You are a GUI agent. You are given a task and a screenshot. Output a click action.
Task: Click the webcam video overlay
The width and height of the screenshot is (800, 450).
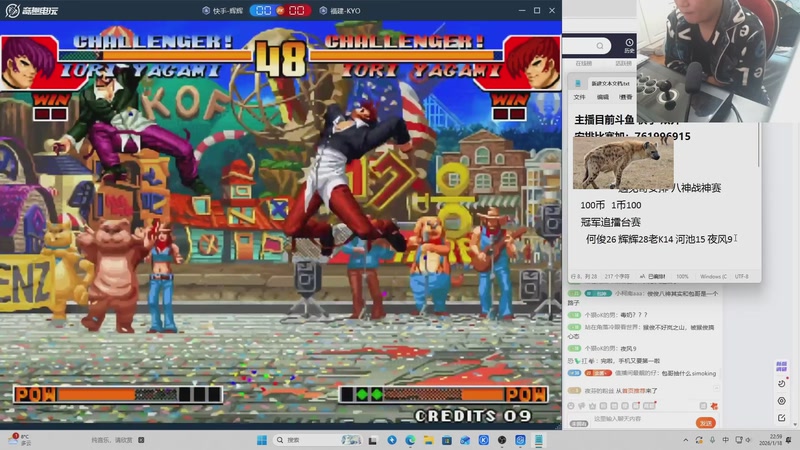pos(718,60)
